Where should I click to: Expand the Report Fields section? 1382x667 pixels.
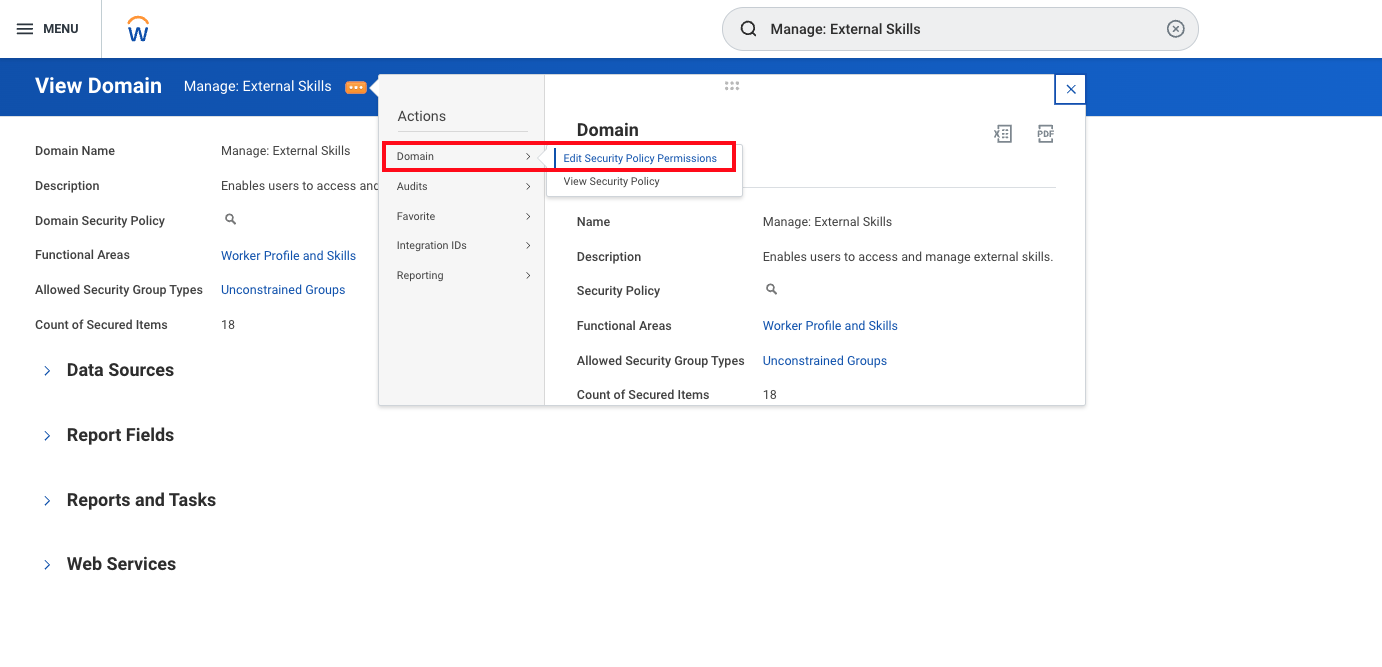tap(47, 436)
